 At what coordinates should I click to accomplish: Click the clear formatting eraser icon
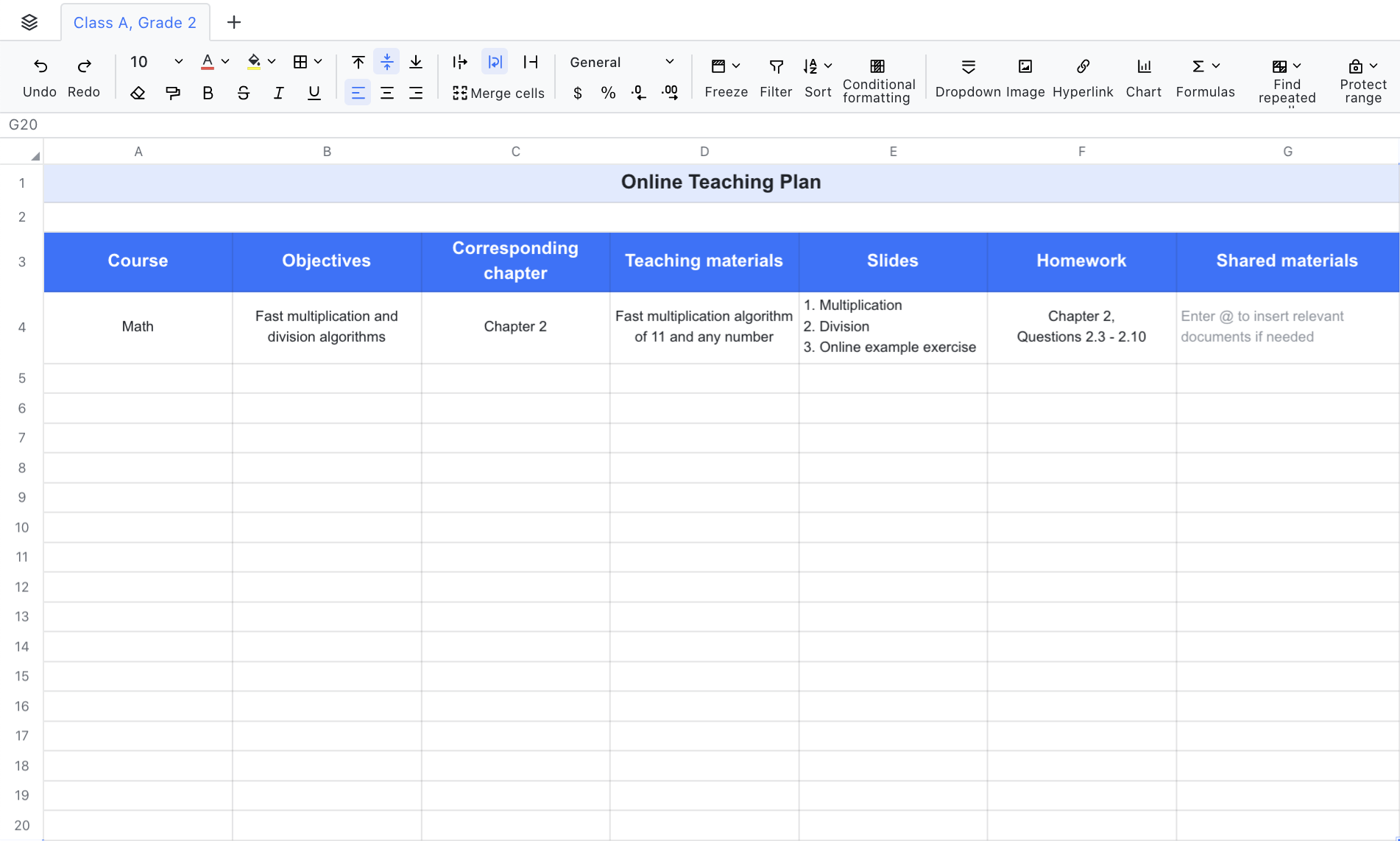tap(138, 93)
